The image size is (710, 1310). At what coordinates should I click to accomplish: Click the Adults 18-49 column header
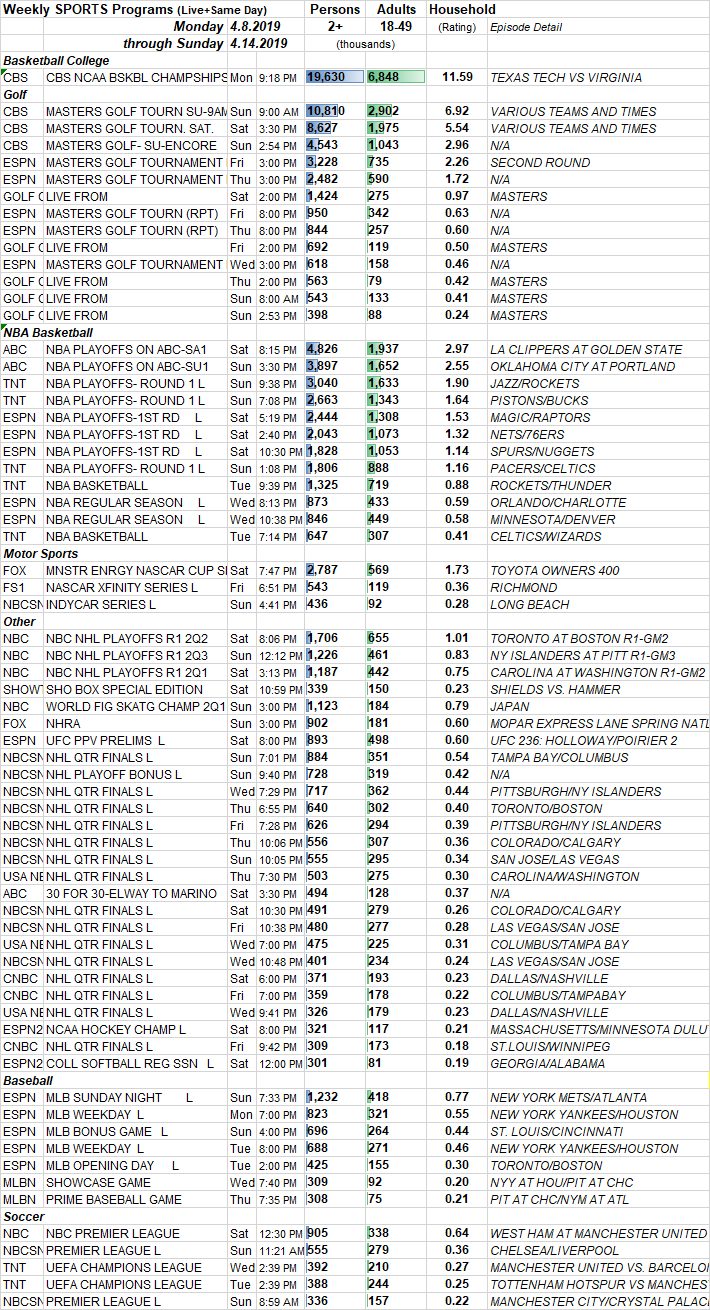[396, 17]
